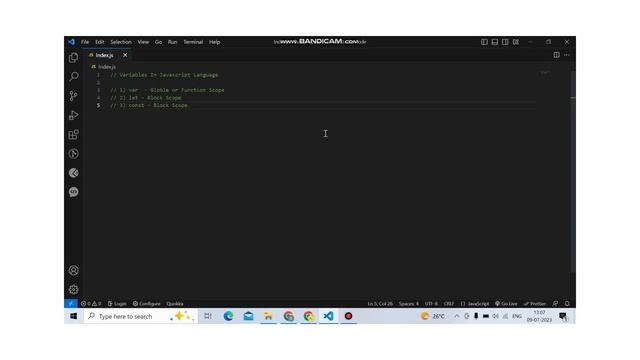This screenshot has height=360, width=640.
Task: Open the Explorer view in activity bar
Action: pos(73,58)
